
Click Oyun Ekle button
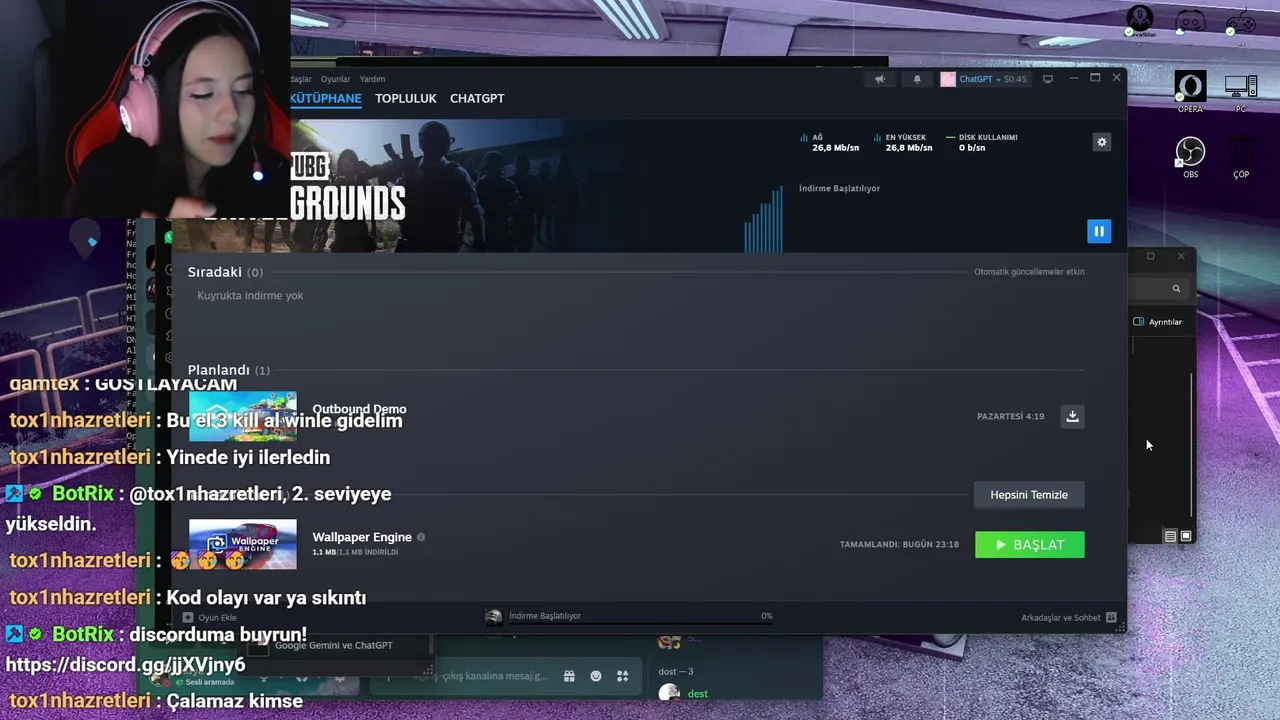[210, 618]
